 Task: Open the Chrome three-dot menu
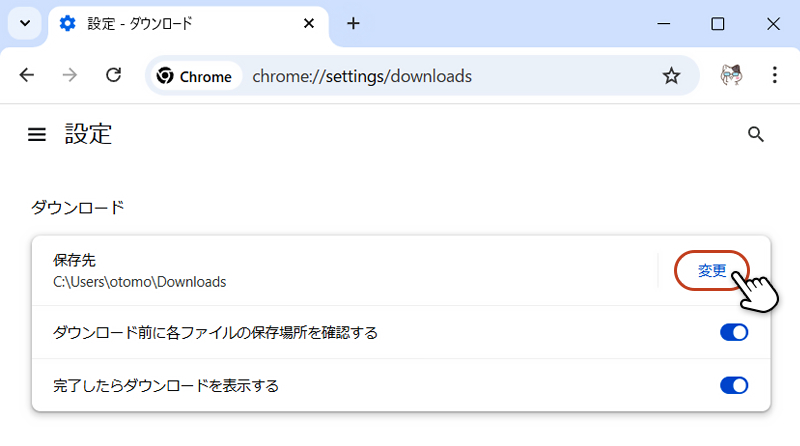pos(774,76)
